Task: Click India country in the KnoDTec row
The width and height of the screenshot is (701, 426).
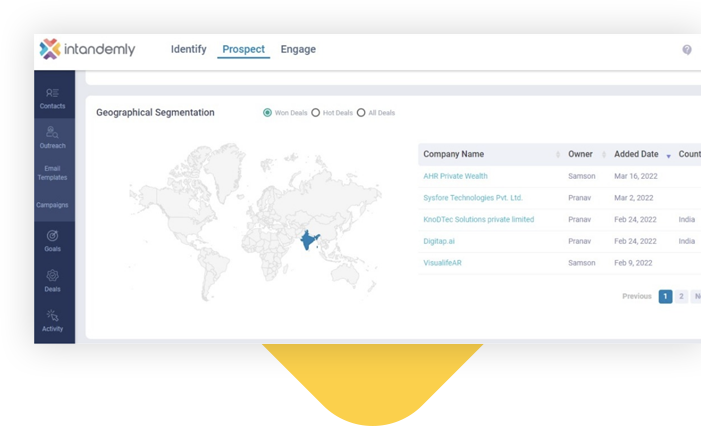Action: (x=687, y=219)
